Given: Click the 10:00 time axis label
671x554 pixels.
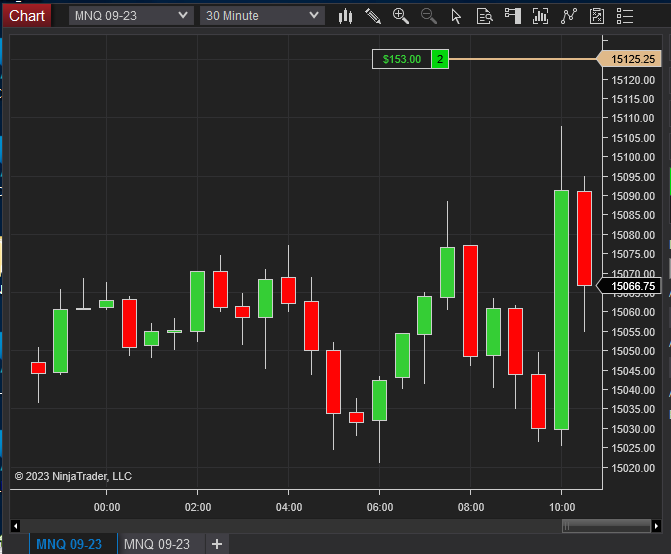Looking at the screenshot, I should [562, 507].
